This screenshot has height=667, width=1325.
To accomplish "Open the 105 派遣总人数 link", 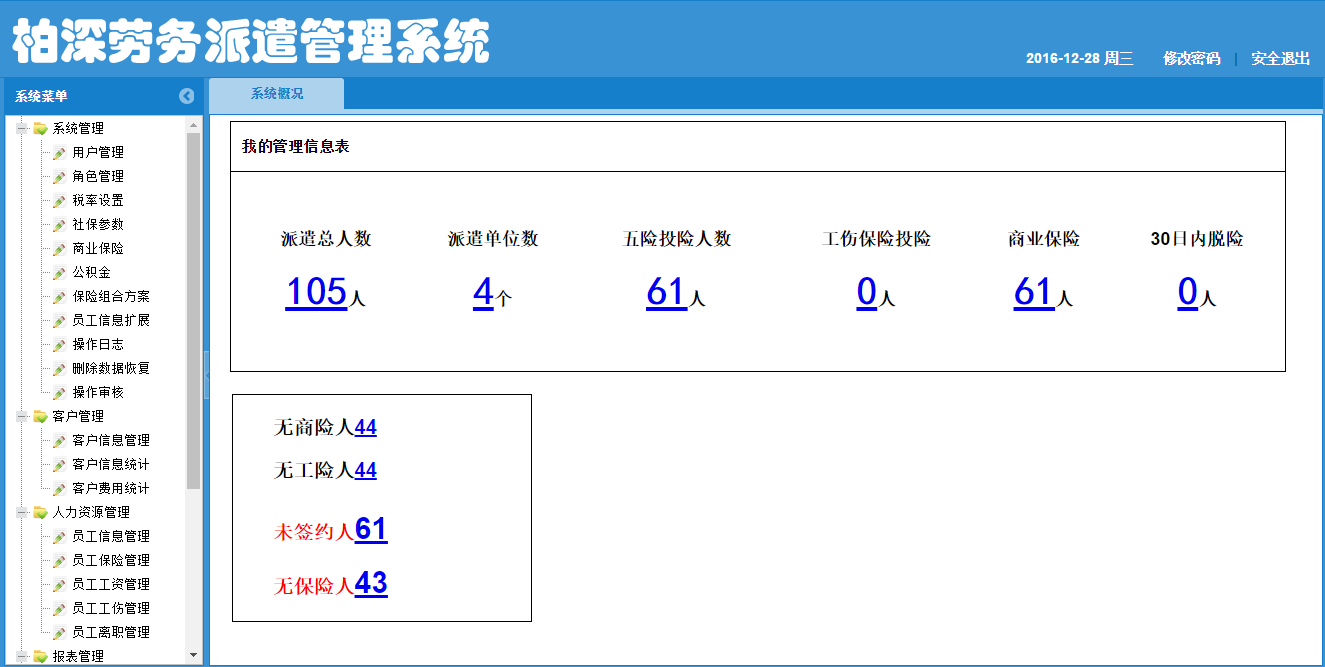I will coord(316,292).
